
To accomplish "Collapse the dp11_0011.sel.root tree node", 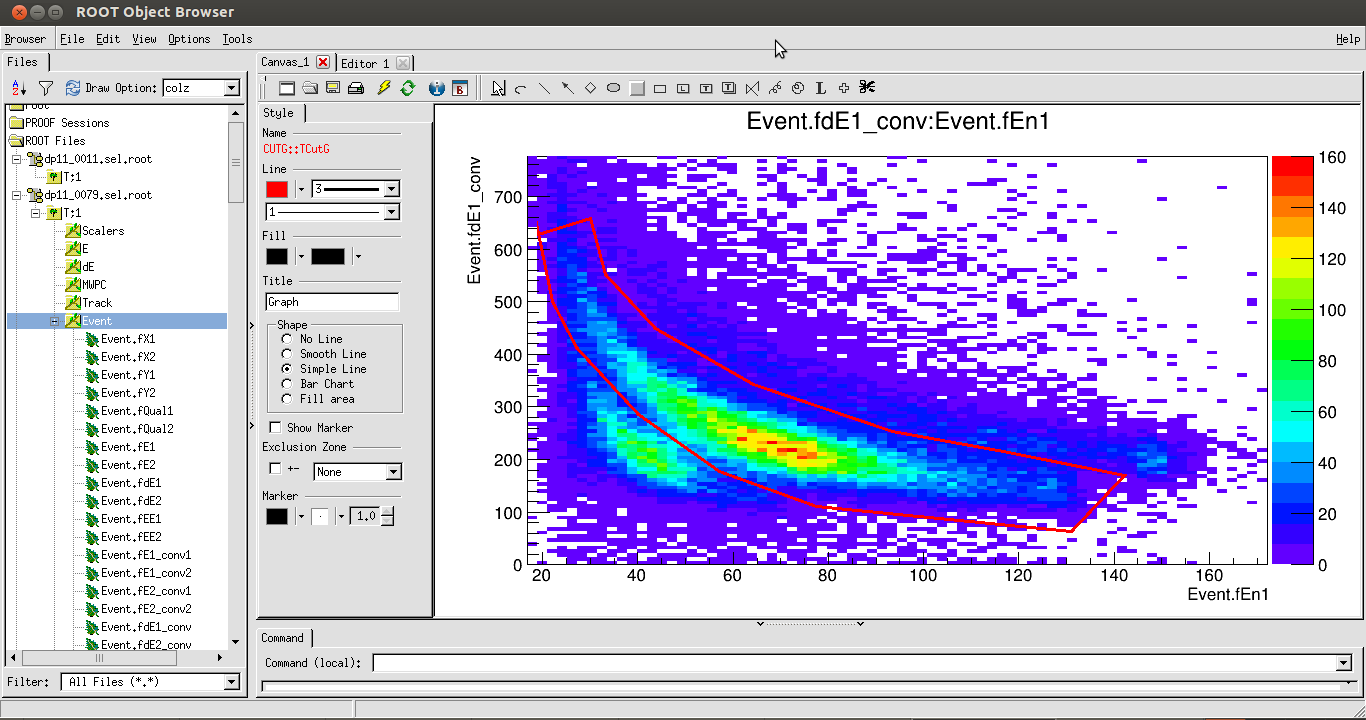I will (x=17, y=159).
